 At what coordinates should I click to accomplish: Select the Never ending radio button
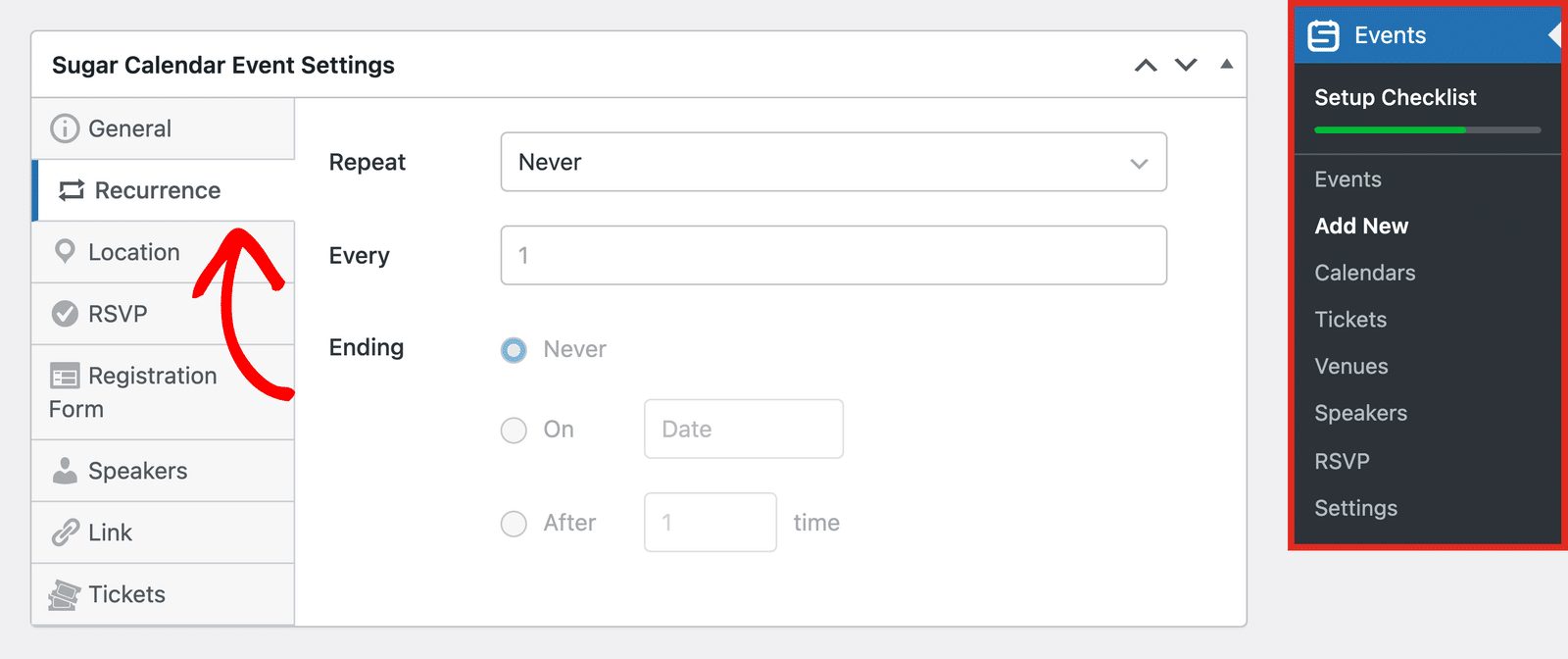(514, 350)
